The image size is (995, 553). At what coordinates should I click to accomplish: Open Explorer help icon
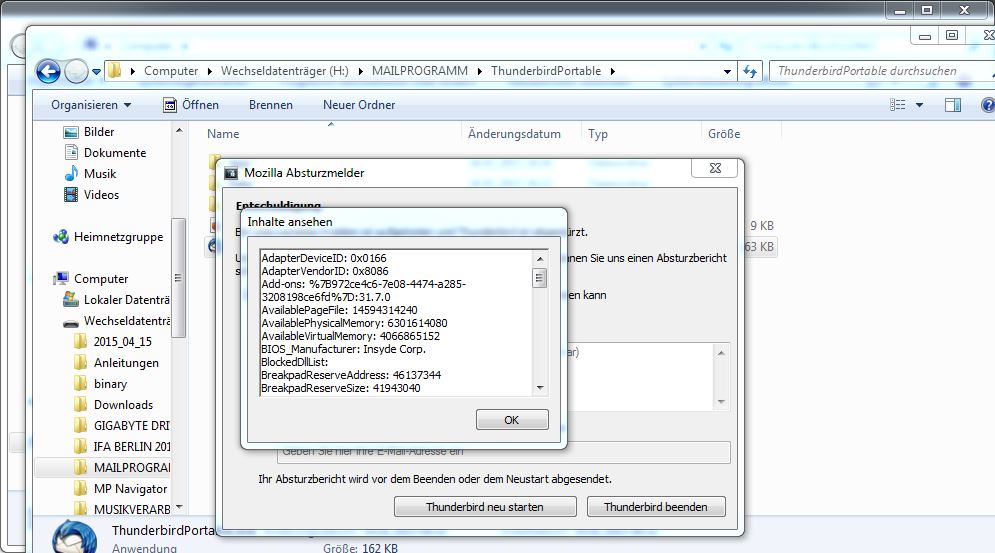988,105
